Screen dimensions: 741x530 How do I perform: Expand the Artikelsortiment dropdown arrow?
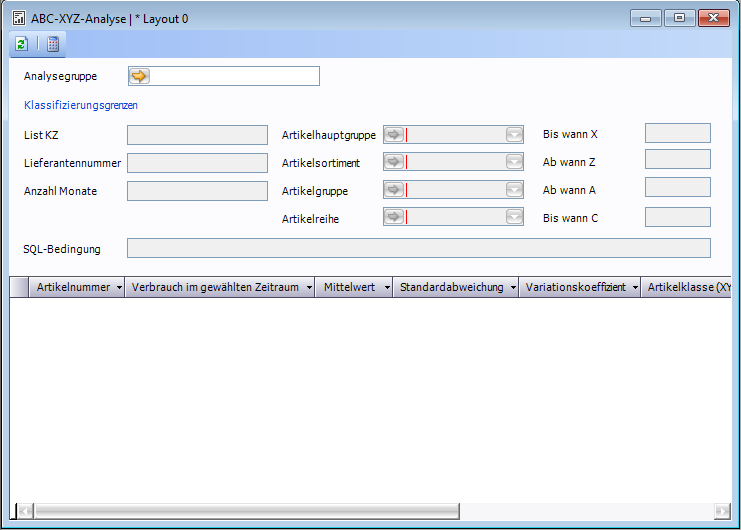(514, 162)
